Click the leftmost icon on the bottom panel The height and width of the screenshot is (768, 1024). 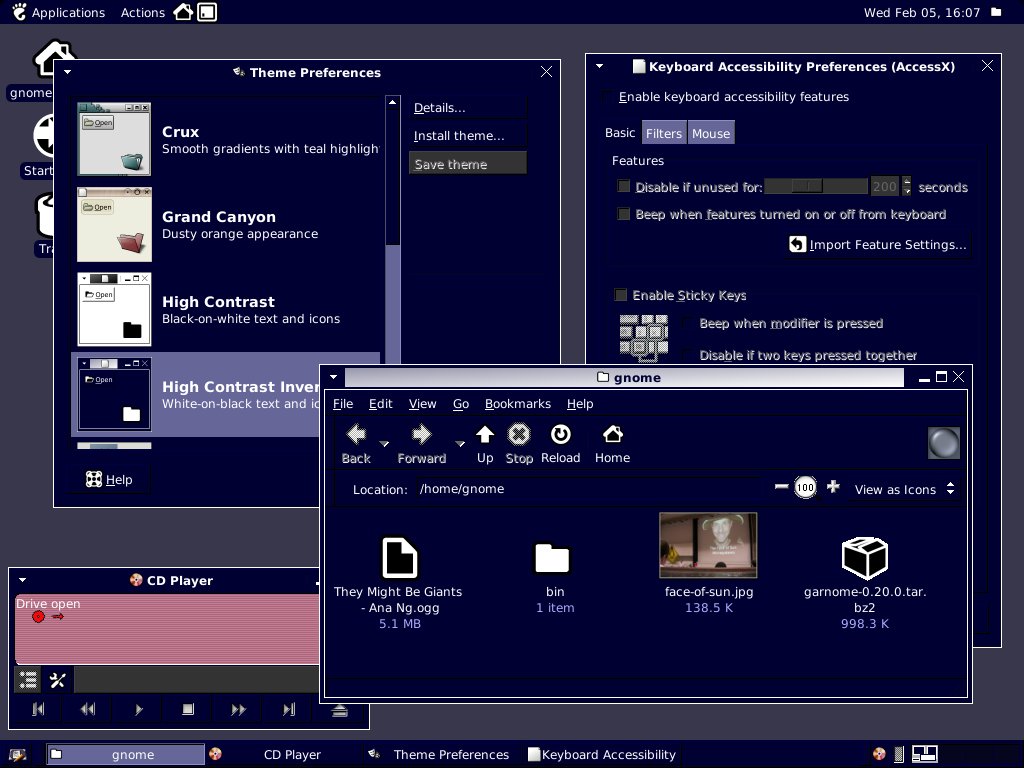[18, 755]
